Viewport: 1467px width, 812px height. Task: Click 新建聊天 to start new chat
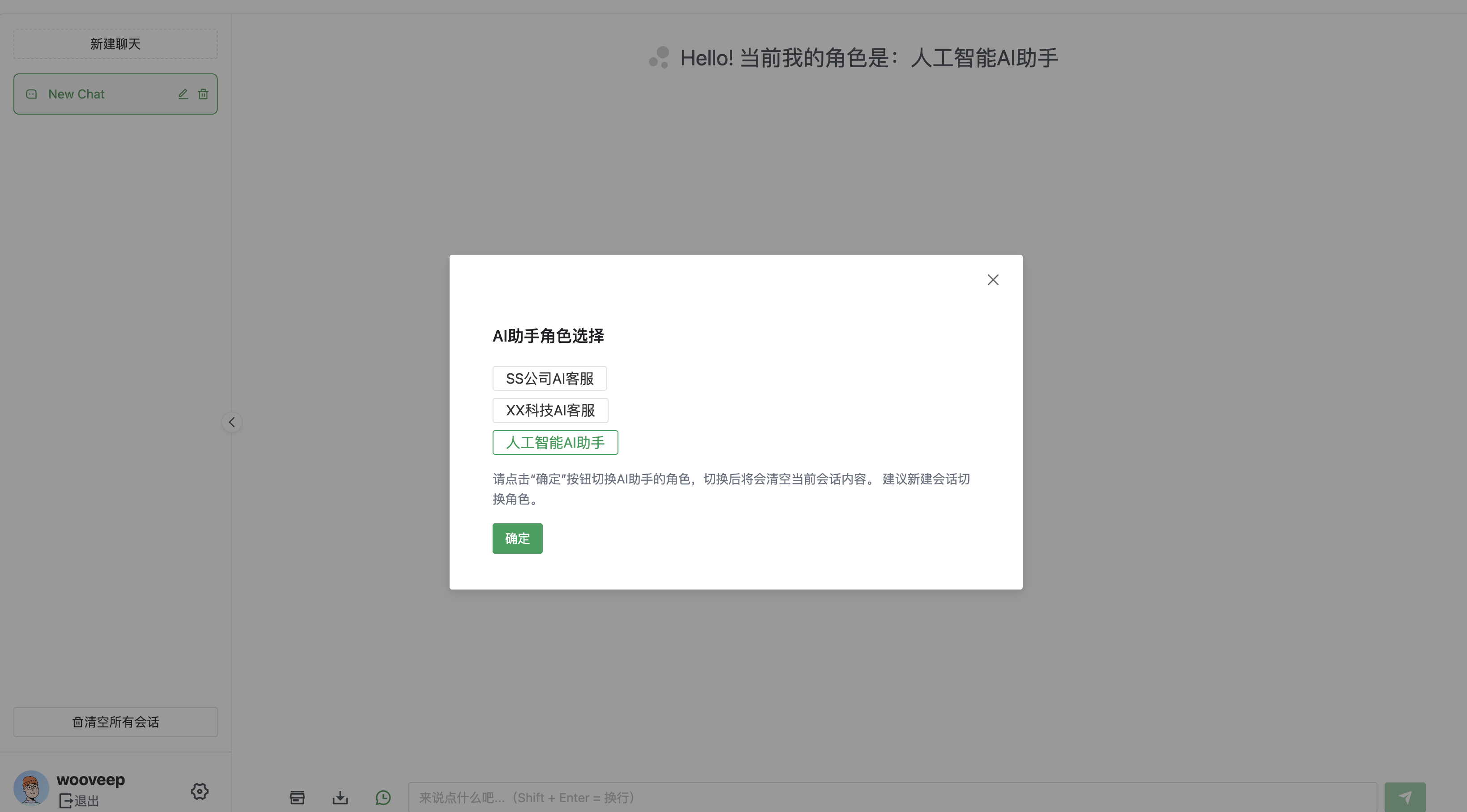[x=115, y=43]
